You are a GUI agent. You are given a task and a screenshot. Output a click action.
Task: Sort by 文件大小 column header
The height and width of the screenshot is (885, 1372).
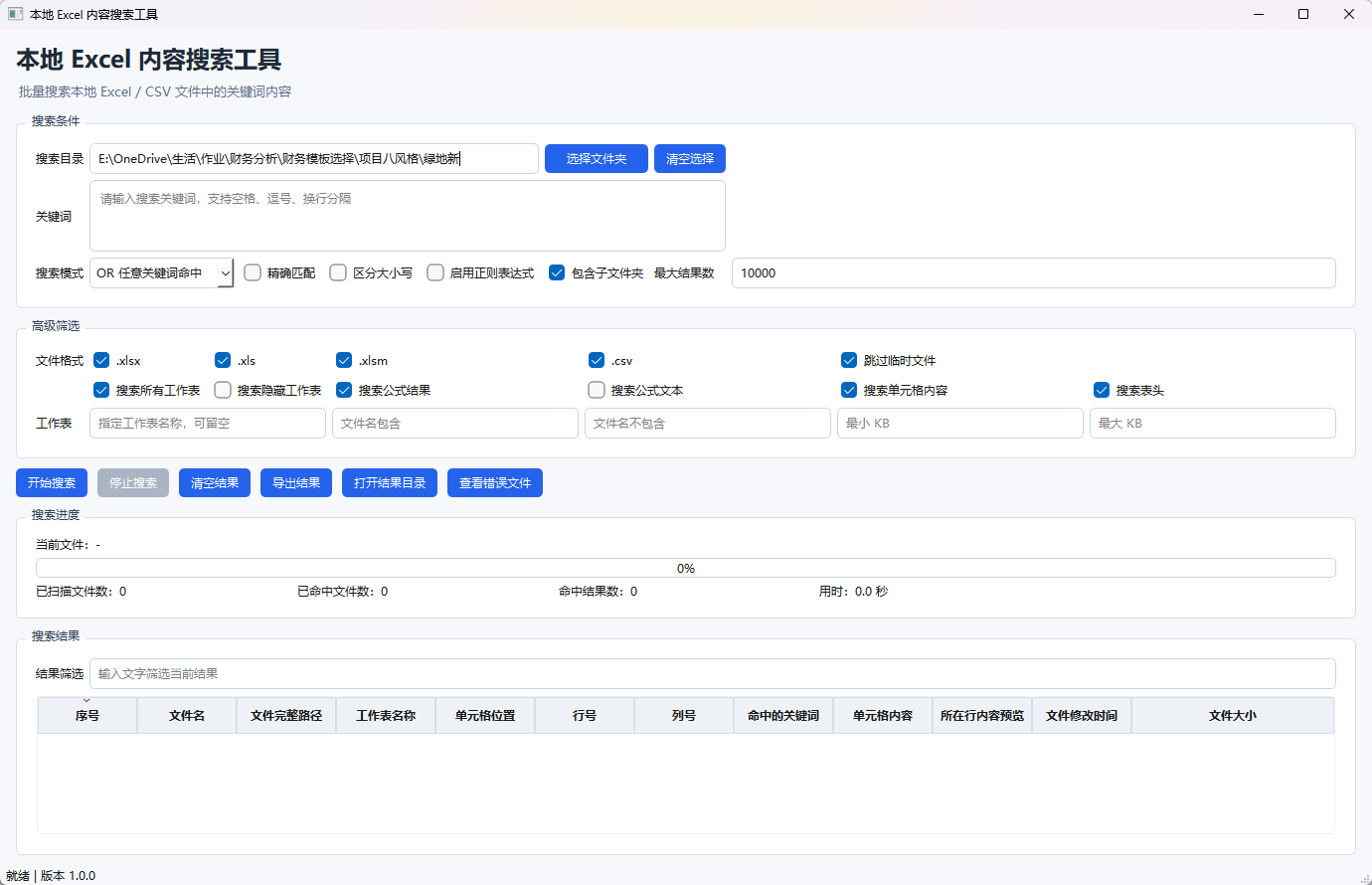1233,715
